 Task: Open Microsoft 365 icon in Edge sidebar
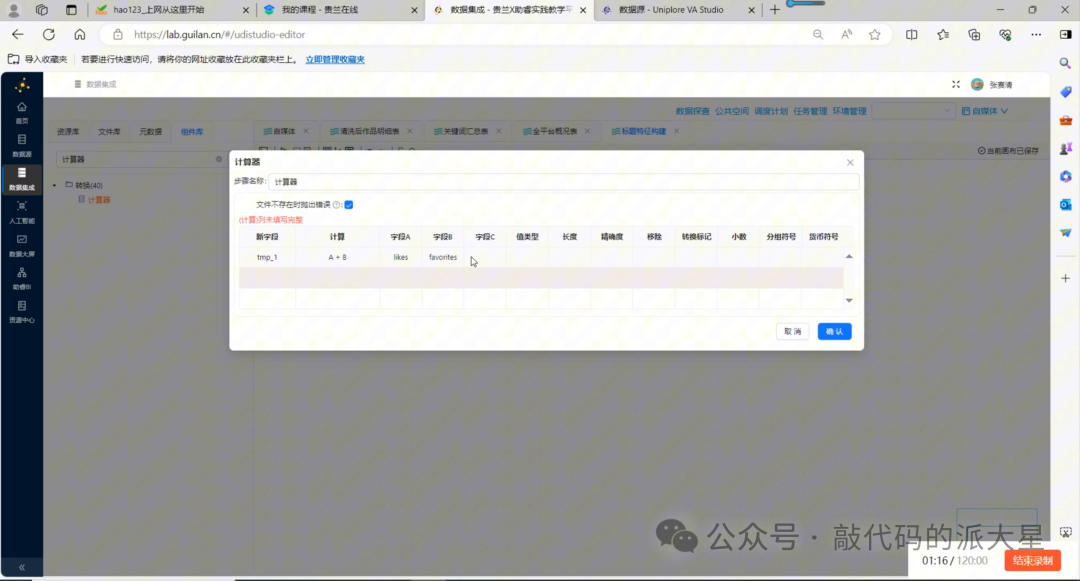pos(1066,176)
